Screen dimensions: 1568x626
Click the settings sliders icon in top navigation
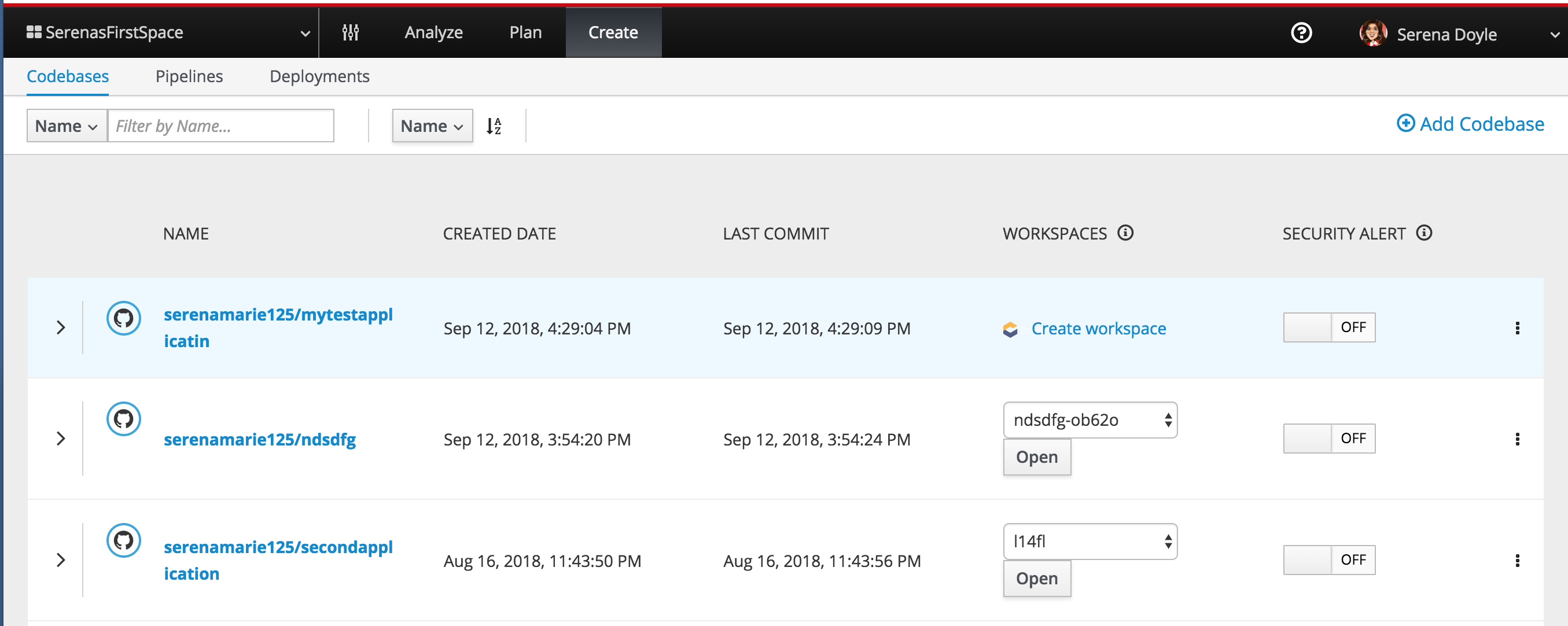(x=351, y=32)
